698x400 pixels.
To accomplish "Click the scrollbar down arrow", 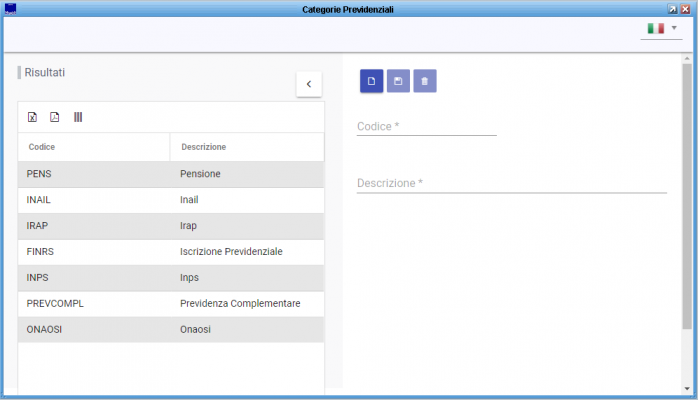I will (687, 388).
